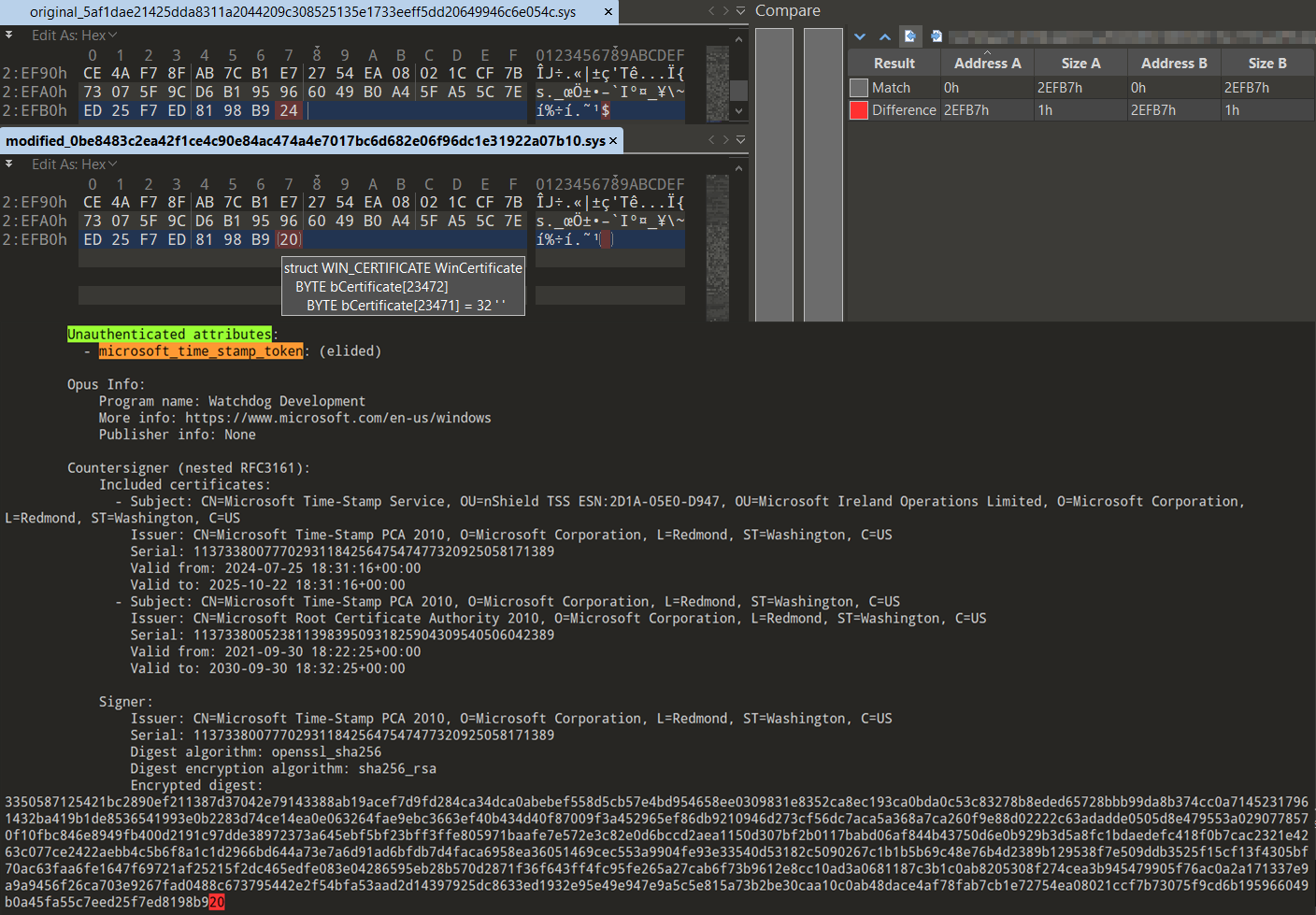Click Digest algorithm openssl_sha256 line

(256, 751)
